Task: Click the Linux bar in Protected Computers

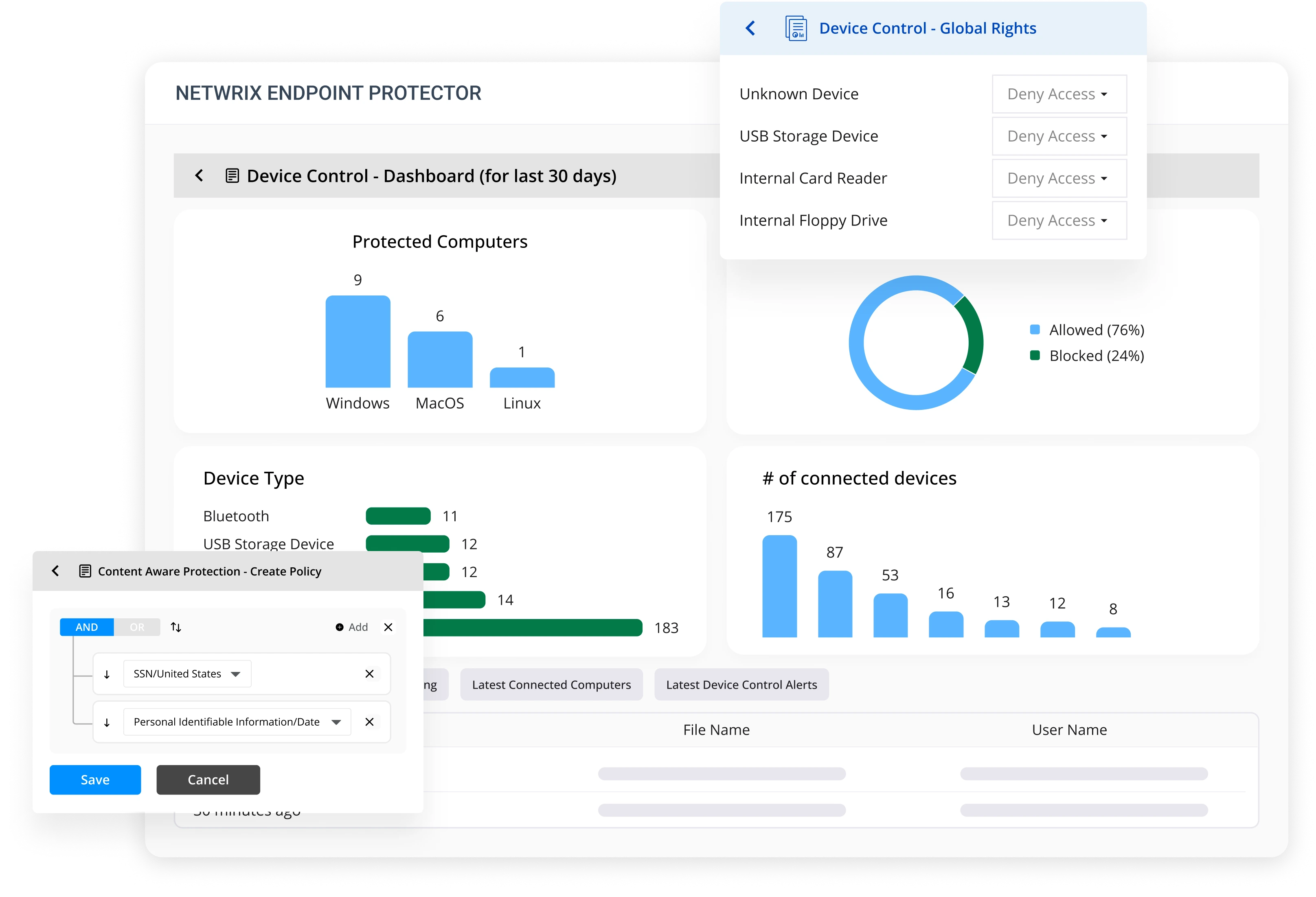Action: 522,377
